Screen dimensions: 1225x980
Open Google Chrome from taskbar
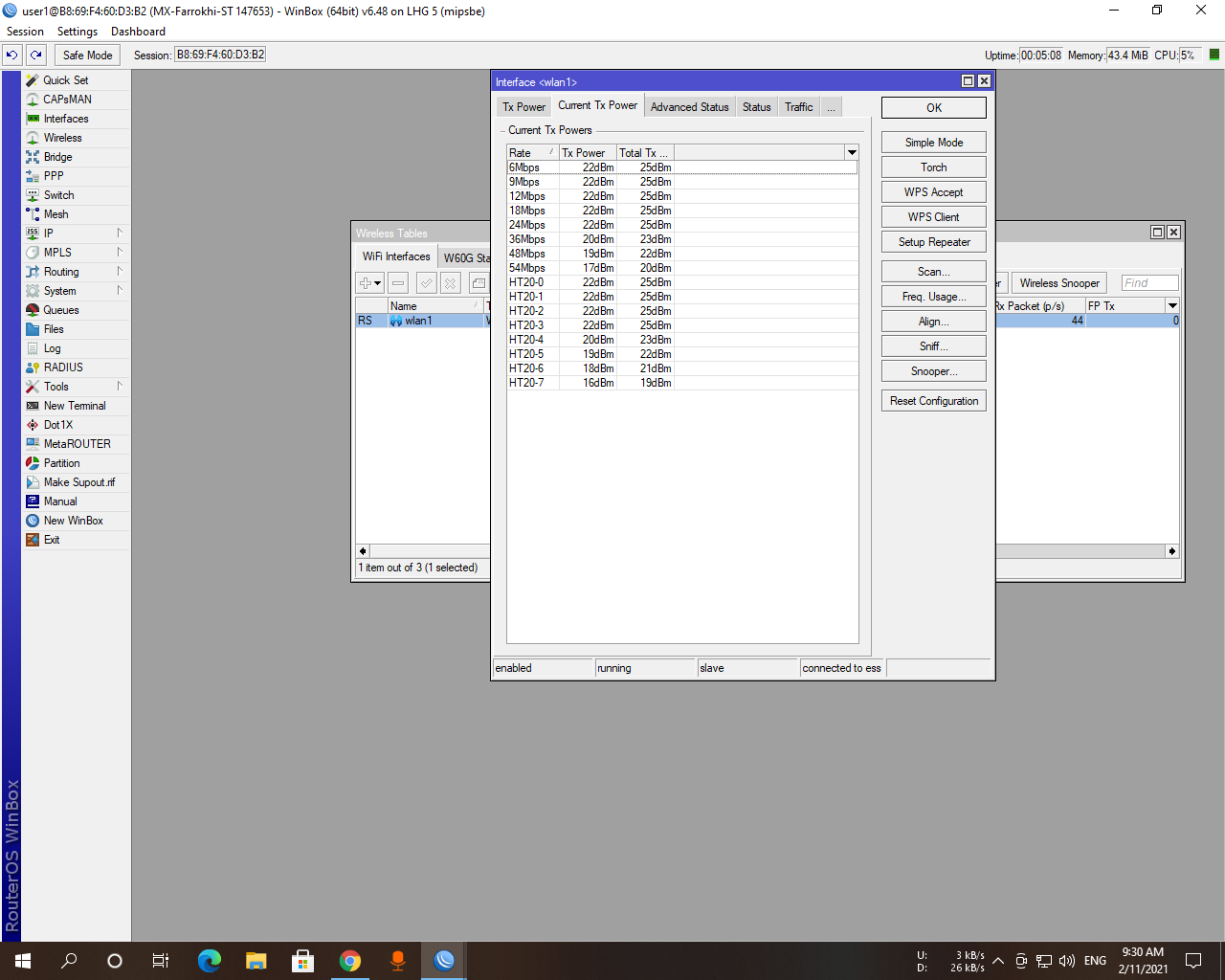(350, 961)
